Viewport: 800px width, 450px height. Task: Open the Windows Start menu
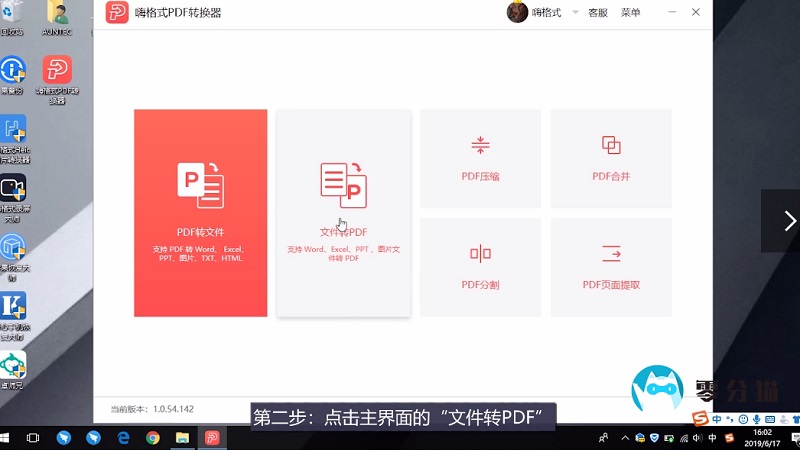[x=9, y=438]
